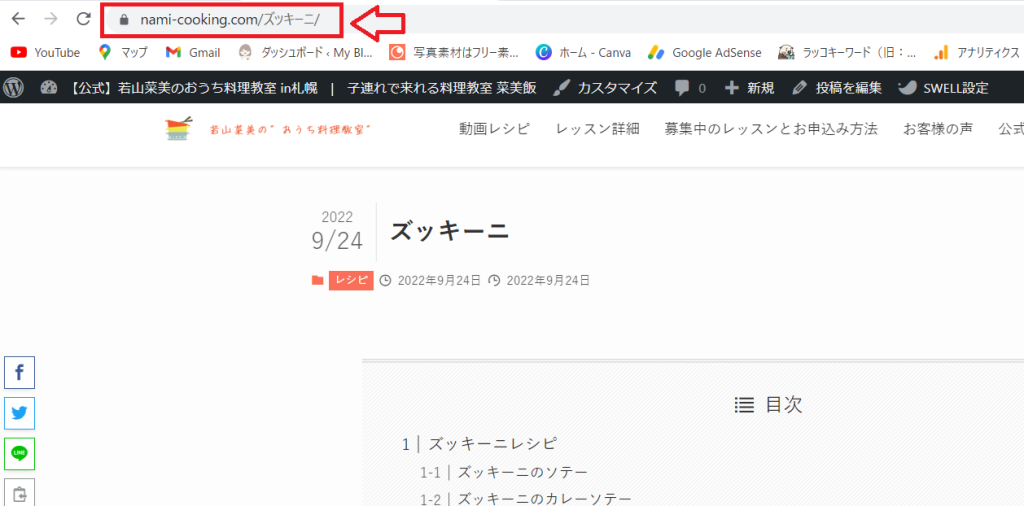
Task: Share the post on Facebook
Action: point(19,373)
